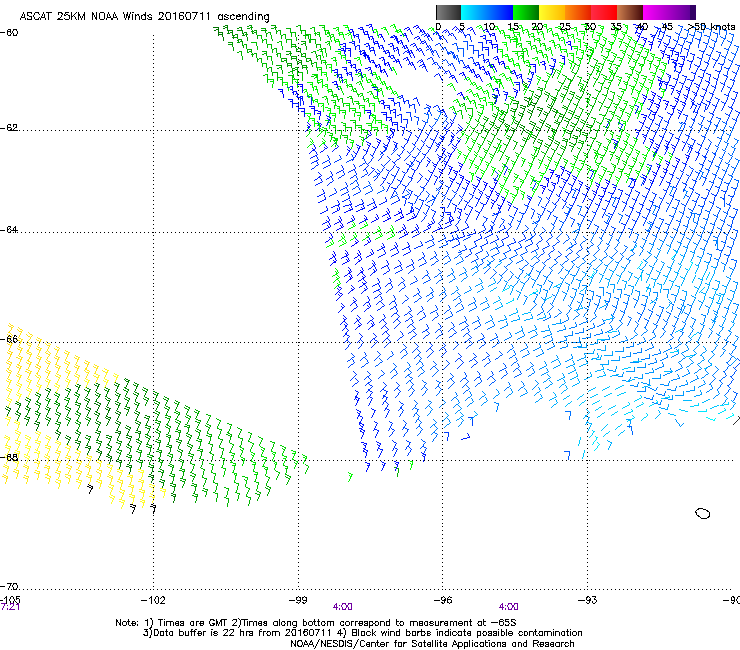Image resolution: width=740 pixels, height=650 pixels.
Task: Click the "-105" longitude label
Action: (10, 599)
